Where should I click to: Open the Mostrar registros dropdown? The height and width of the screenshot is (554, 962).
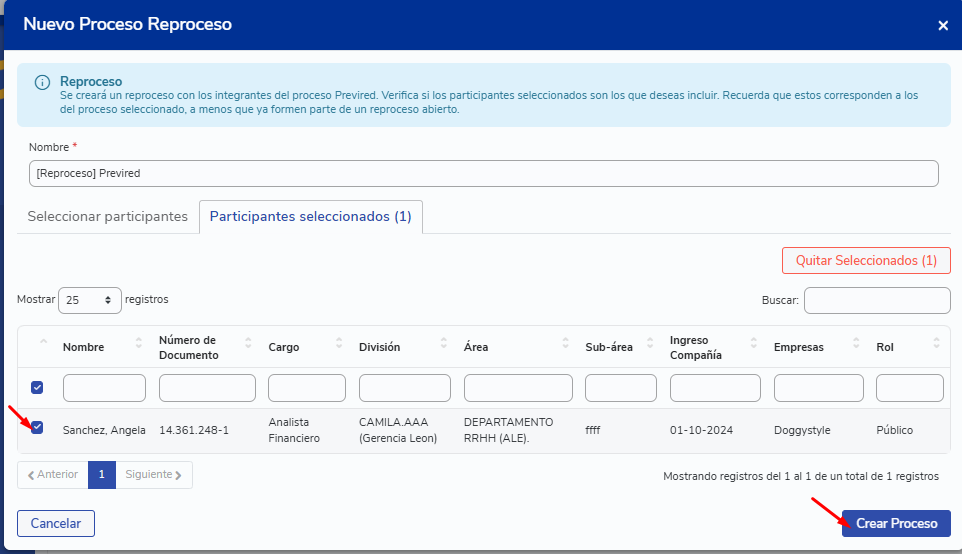pos(90,300)
